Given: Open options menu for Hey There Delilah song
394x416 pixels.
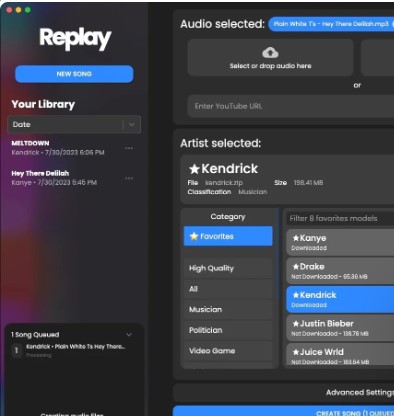Looking at the screenshot, I should pyautogui.click(x=129, y=178).
